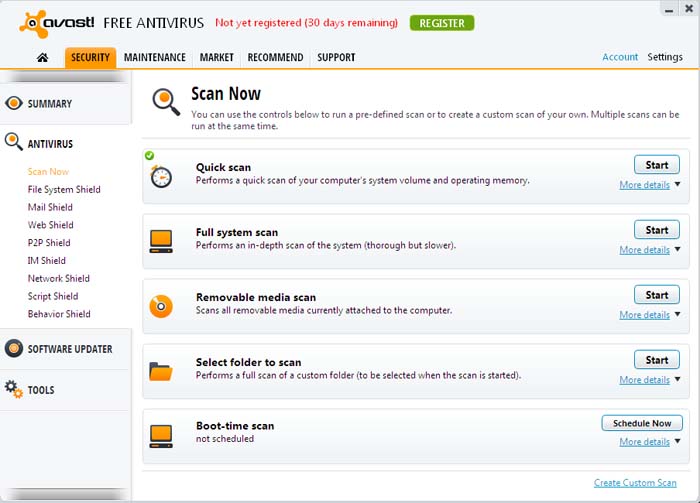The height and width of the screenshot is (503, 700).
Task: Select IM Shield in sidebar
Action: pos(46,261)
